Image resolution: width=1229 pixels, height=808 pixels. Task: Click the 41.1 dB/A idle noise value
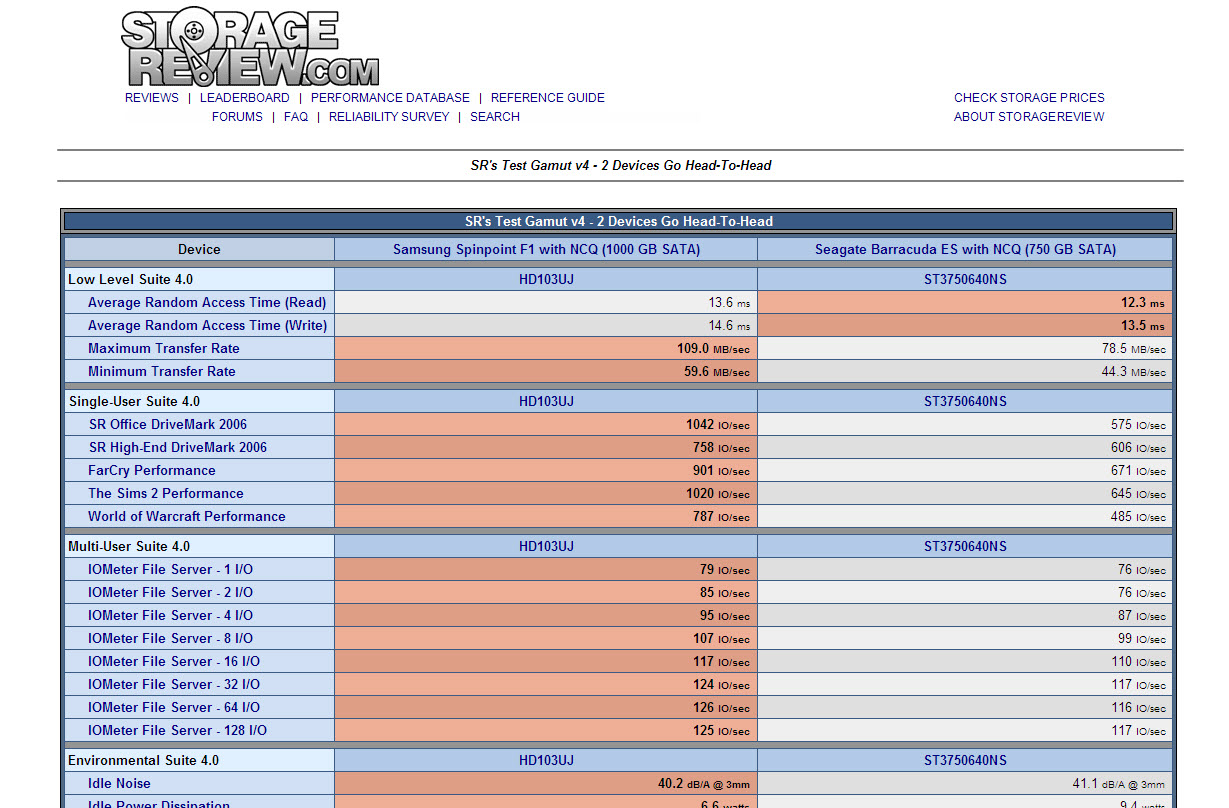point(1119,784)
